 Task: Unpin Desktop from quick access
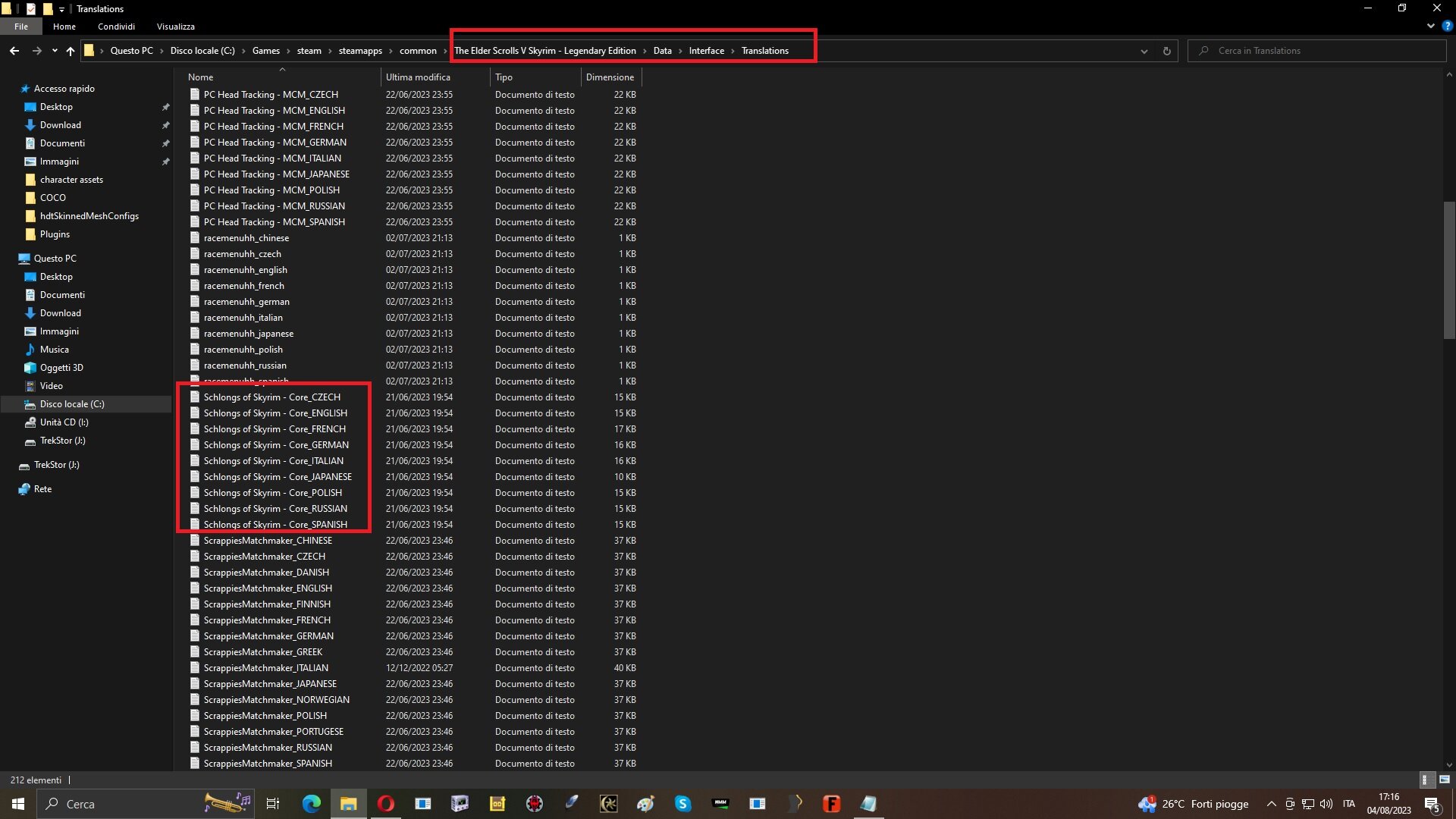click(165, 107)
